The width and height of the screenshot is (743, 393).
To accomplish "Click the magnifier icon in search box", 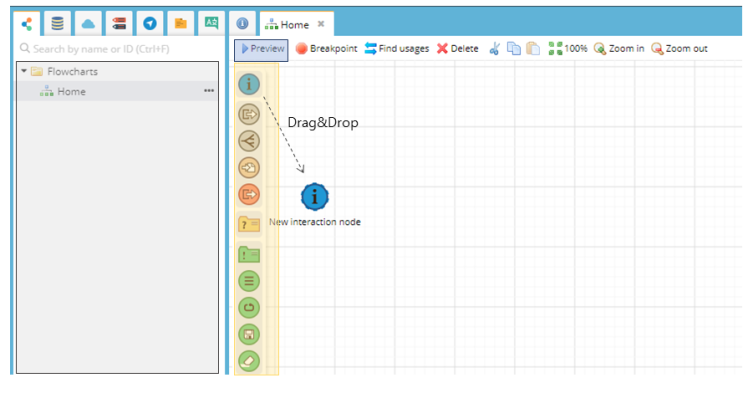I will point(25,48).
